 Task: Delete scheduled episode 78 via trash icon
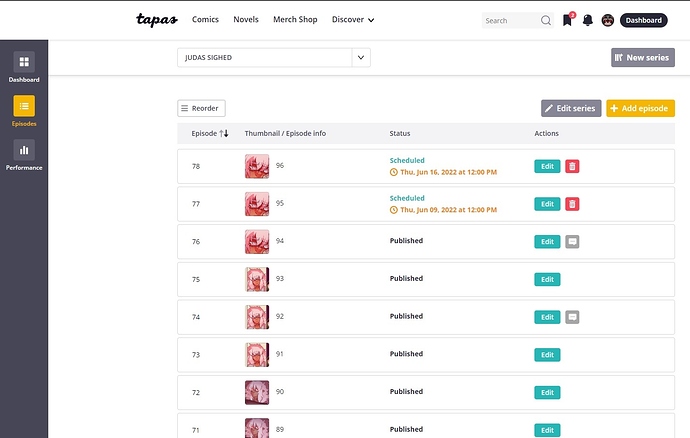[x=572, y=166]
